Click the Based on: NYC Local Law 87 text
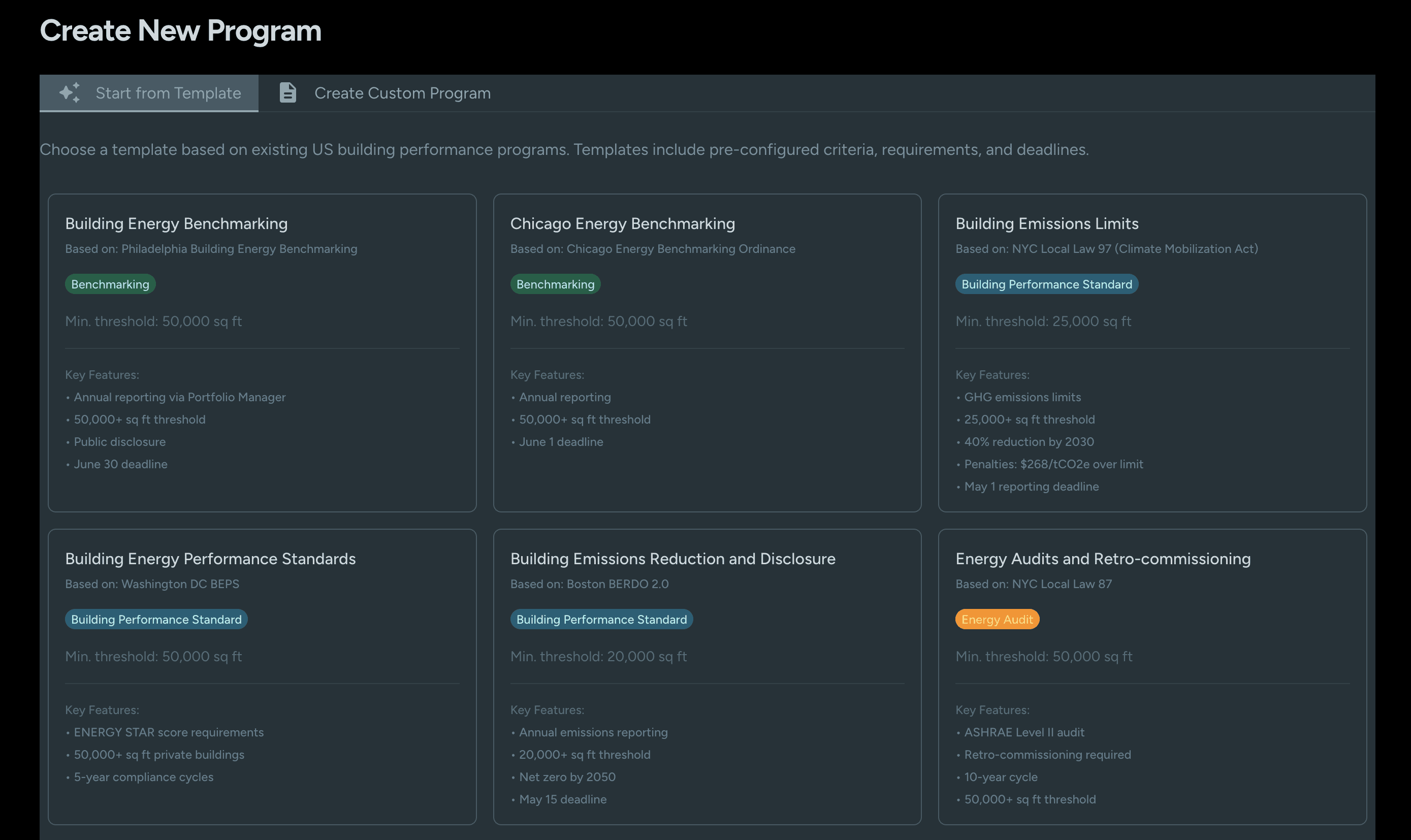 (x=1033, y=584)
